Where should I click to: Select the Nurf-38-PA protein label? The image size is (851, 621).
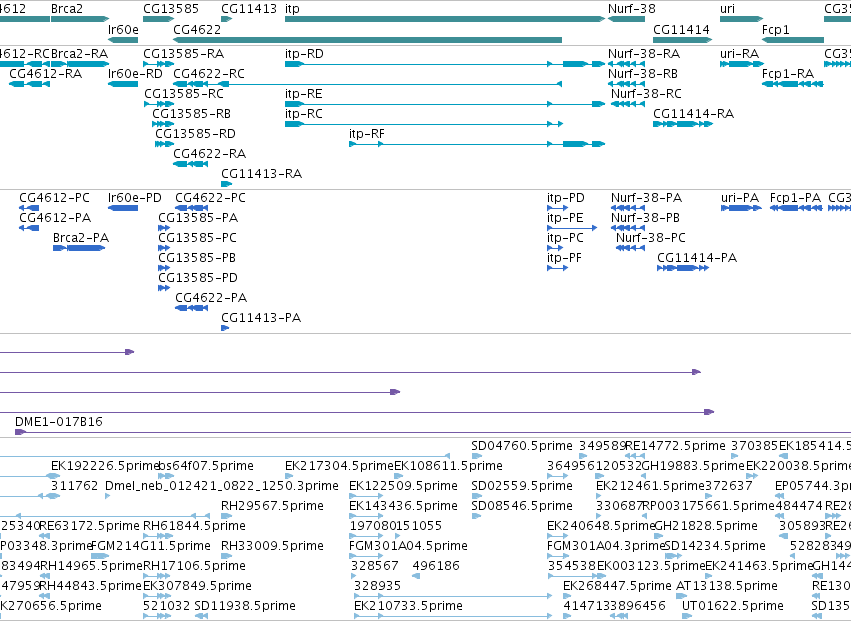(x=646, y=198)
